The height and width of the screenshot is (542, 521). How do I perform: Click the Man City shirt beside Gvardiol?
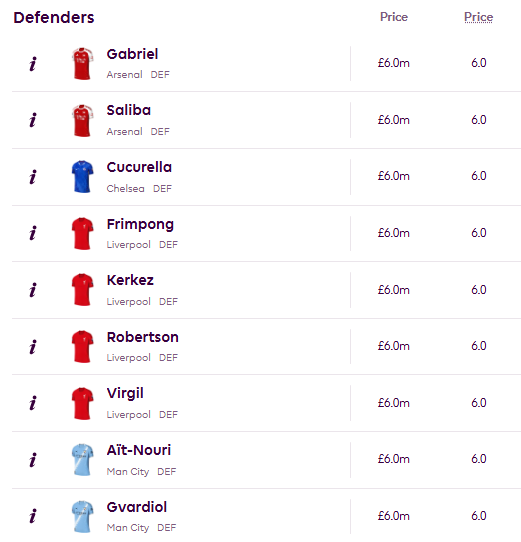click(82, 517)
